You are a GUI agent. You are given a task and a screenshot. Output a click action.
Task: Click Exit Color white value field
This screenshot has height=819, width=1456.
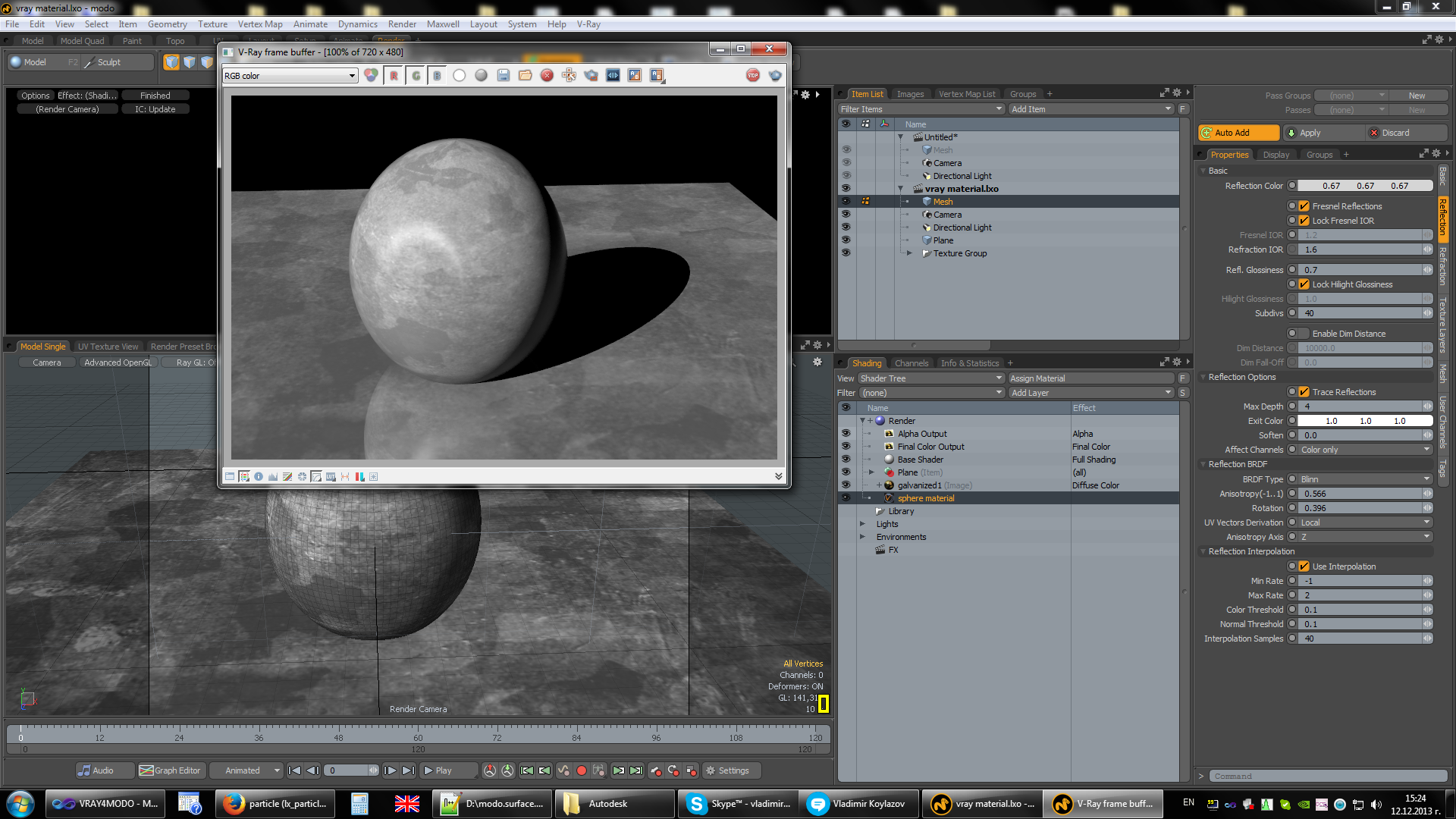coord(1365,421)
